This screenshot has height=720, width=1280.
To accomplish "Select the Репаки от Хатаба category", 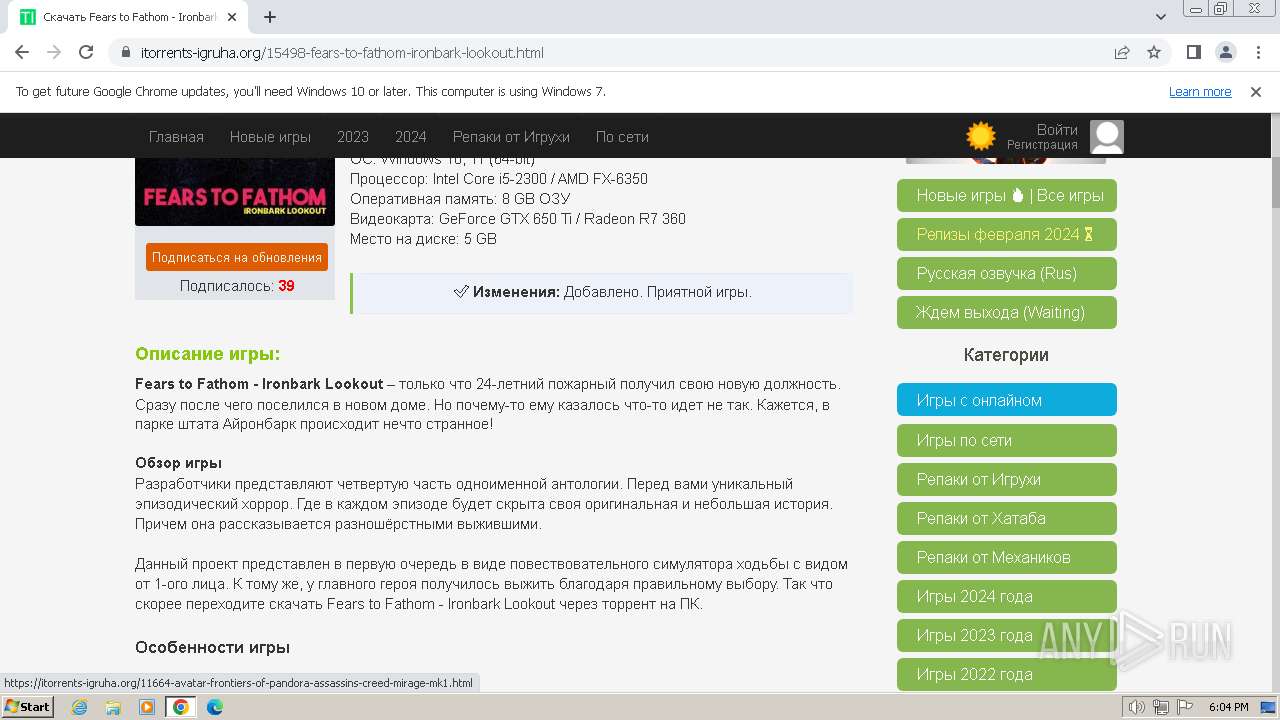I will pyautogui.click(x=1007, y=518).
